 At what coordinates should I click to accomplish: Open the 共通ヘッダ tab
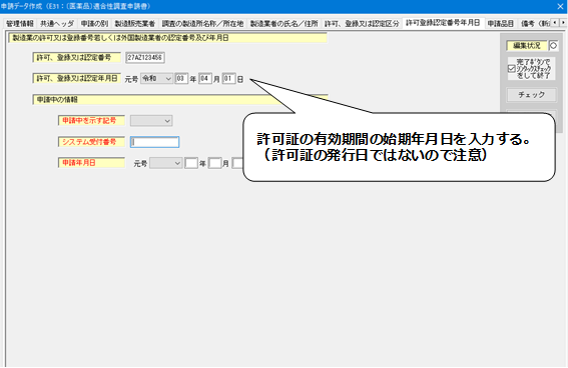57,24
